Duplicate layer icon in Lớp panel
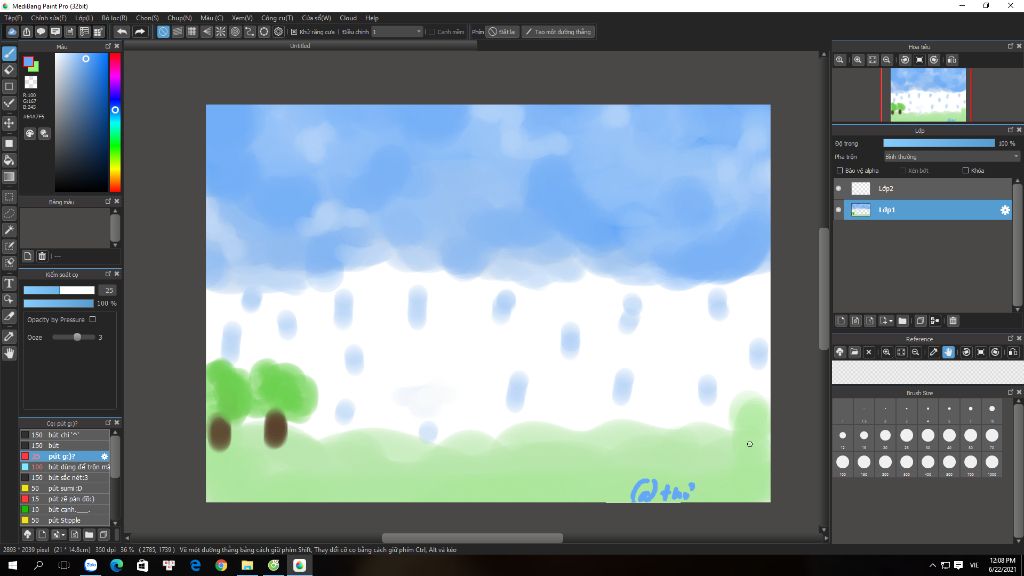 coord(920,321)
